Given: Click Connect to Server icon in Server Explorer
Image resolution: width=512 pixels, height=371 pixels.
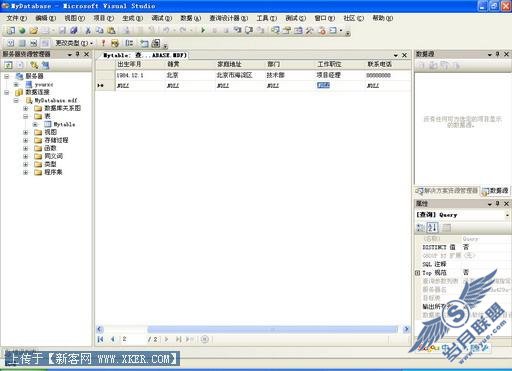Looking at the screenshot, I should pos(45,65).
